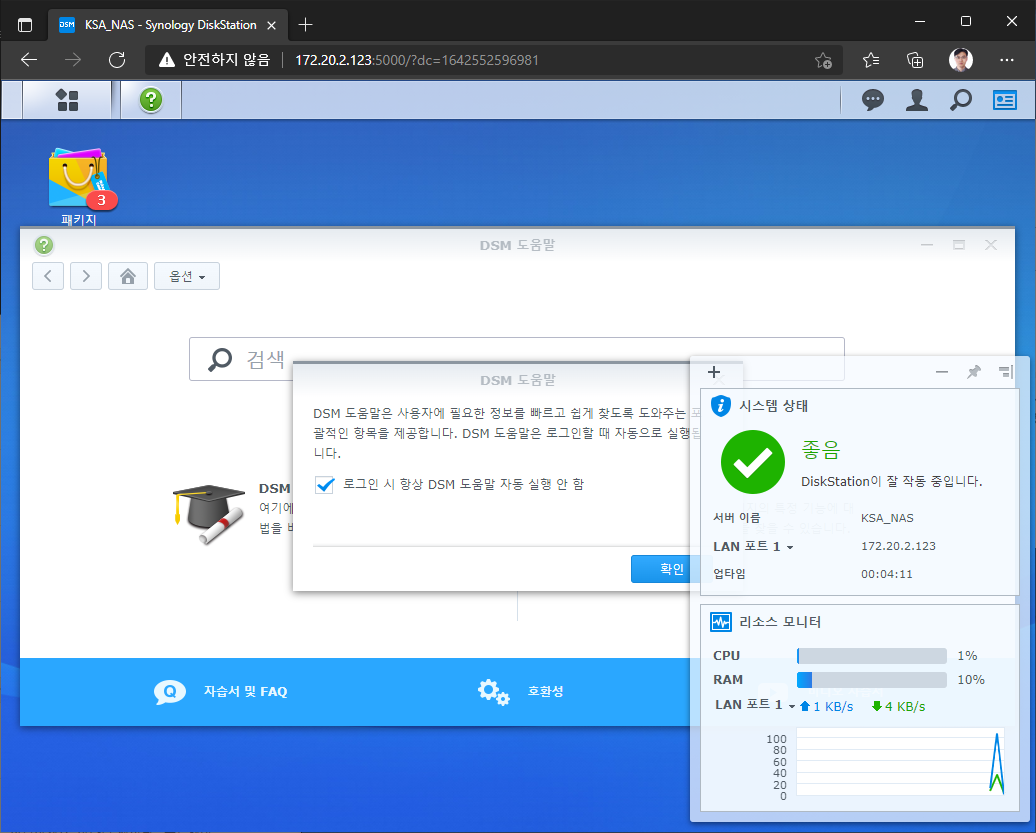Go back in the browser
The height and width of the screenshot is (833, 1036).
(x=29, y=60)
